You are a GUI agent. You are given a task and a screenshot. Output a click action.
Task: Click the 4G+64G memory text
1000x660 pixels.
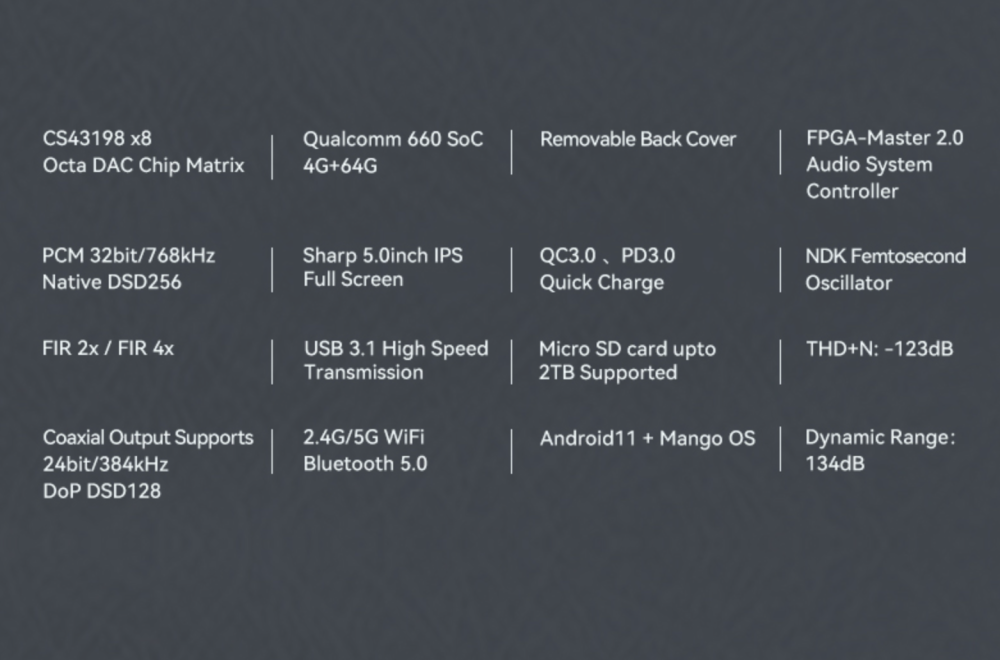[340, 166]
